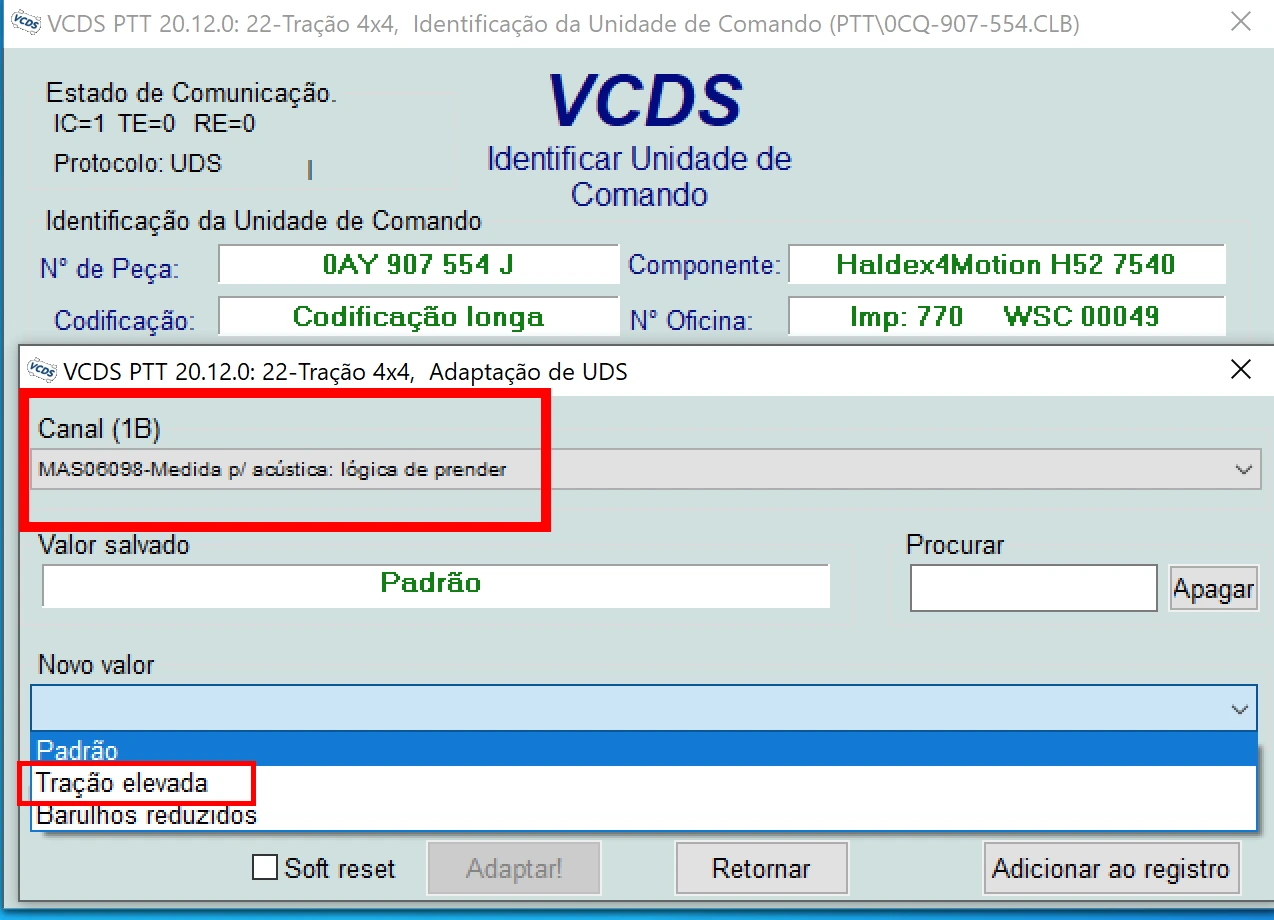The height and width of the screenshot is (920, 1274).
Task: Click the Codificação longa field
Action: click(418, 317)
